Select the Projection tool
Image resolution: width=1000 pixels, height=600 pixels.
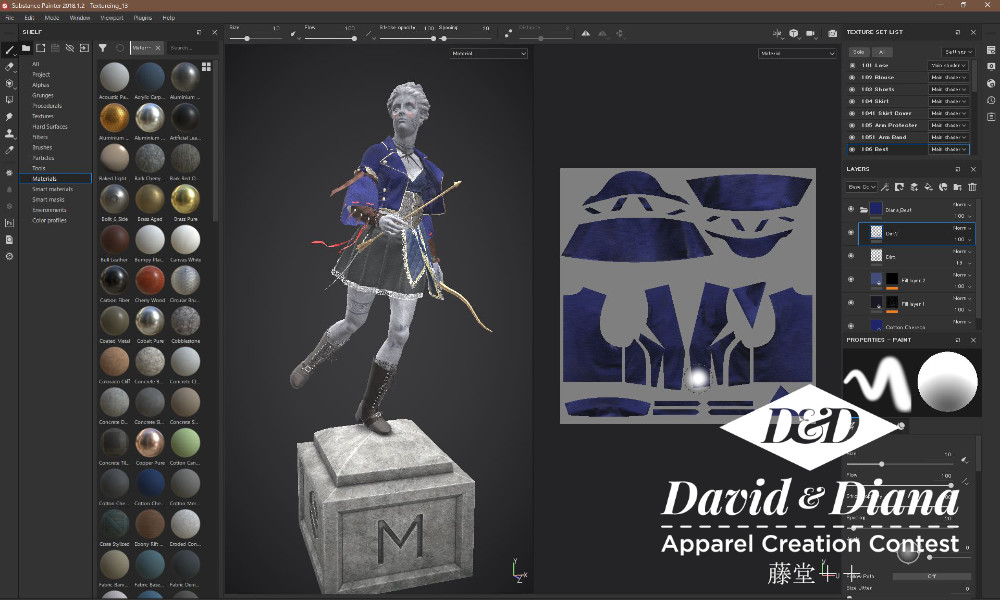pos(9,83)
